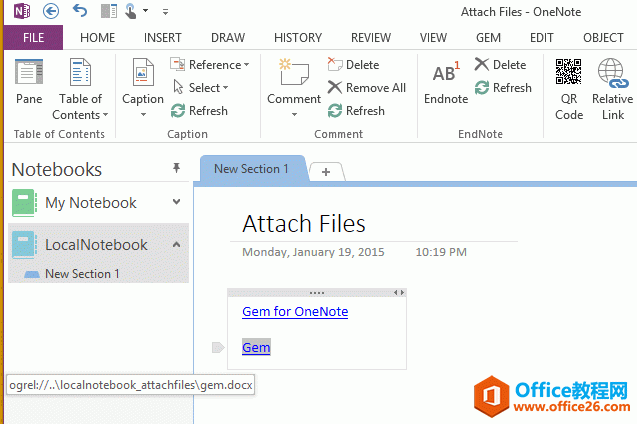The image size is (637, 424).
Task: Toggle the Dock to Desktop icon
Action: pyautogui.click(x=108, y=11)
